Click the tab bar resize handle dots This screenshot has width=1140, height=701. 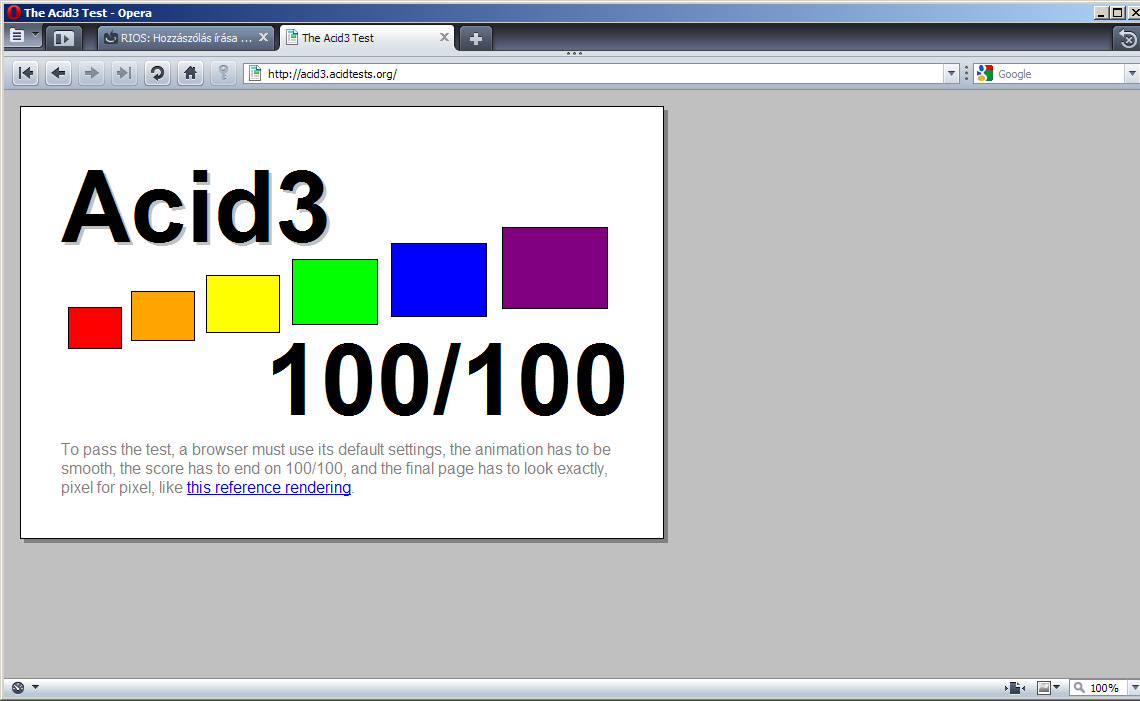574,53
